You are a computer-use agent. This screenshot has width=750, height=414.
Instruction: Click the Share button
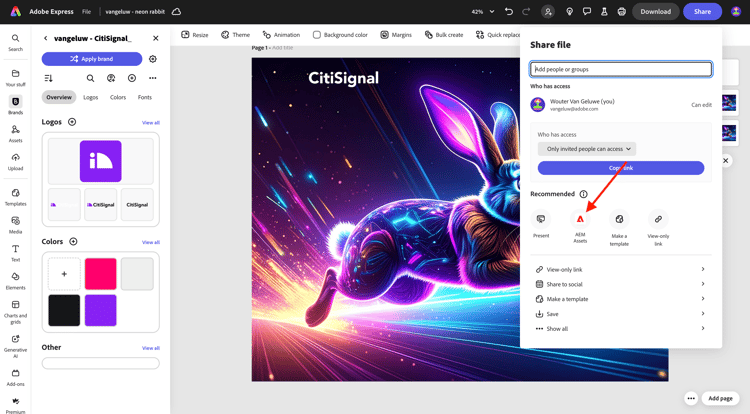pyautogui.click(x=702, y=11)
